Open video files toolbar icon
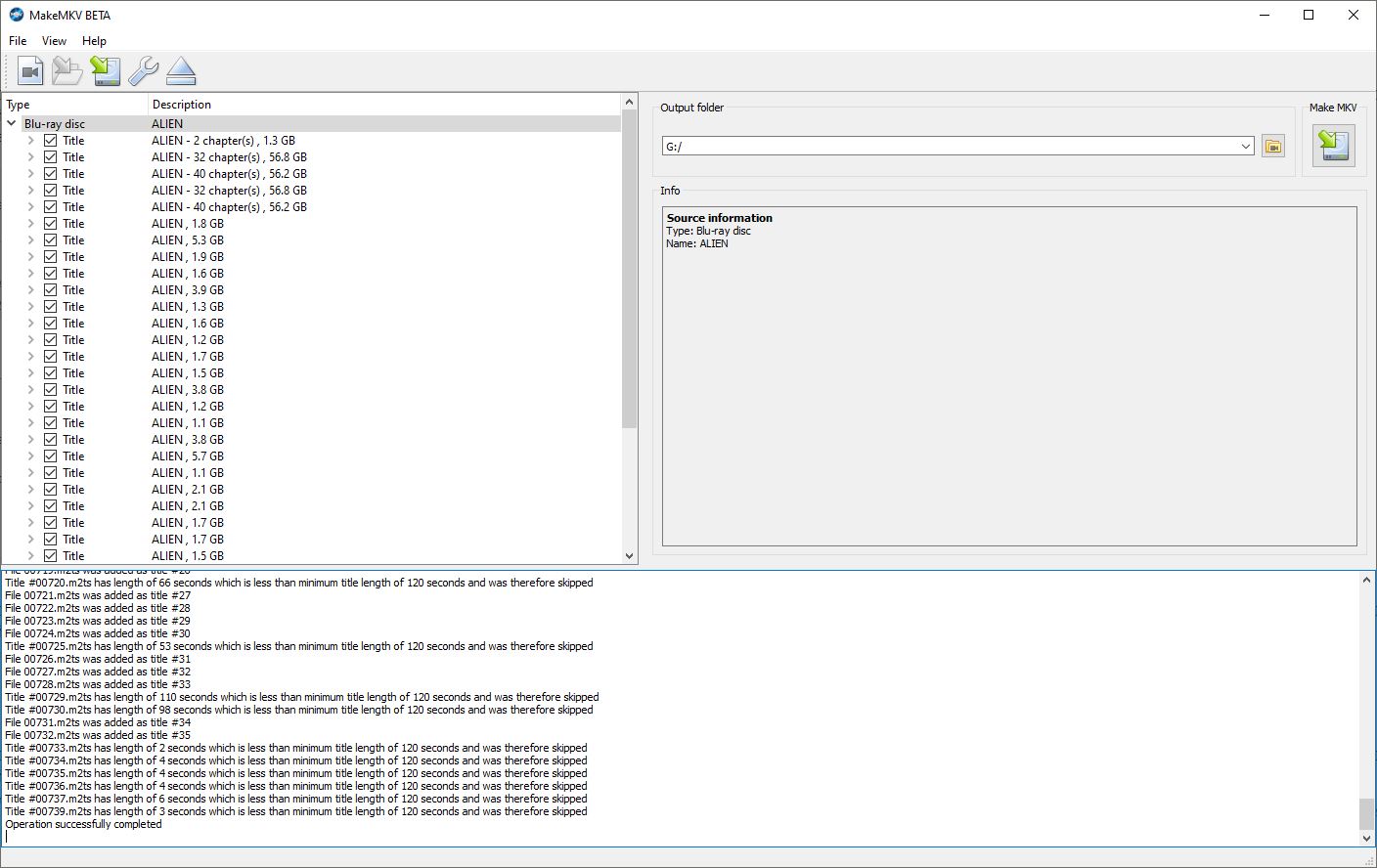 coord(30,70)
